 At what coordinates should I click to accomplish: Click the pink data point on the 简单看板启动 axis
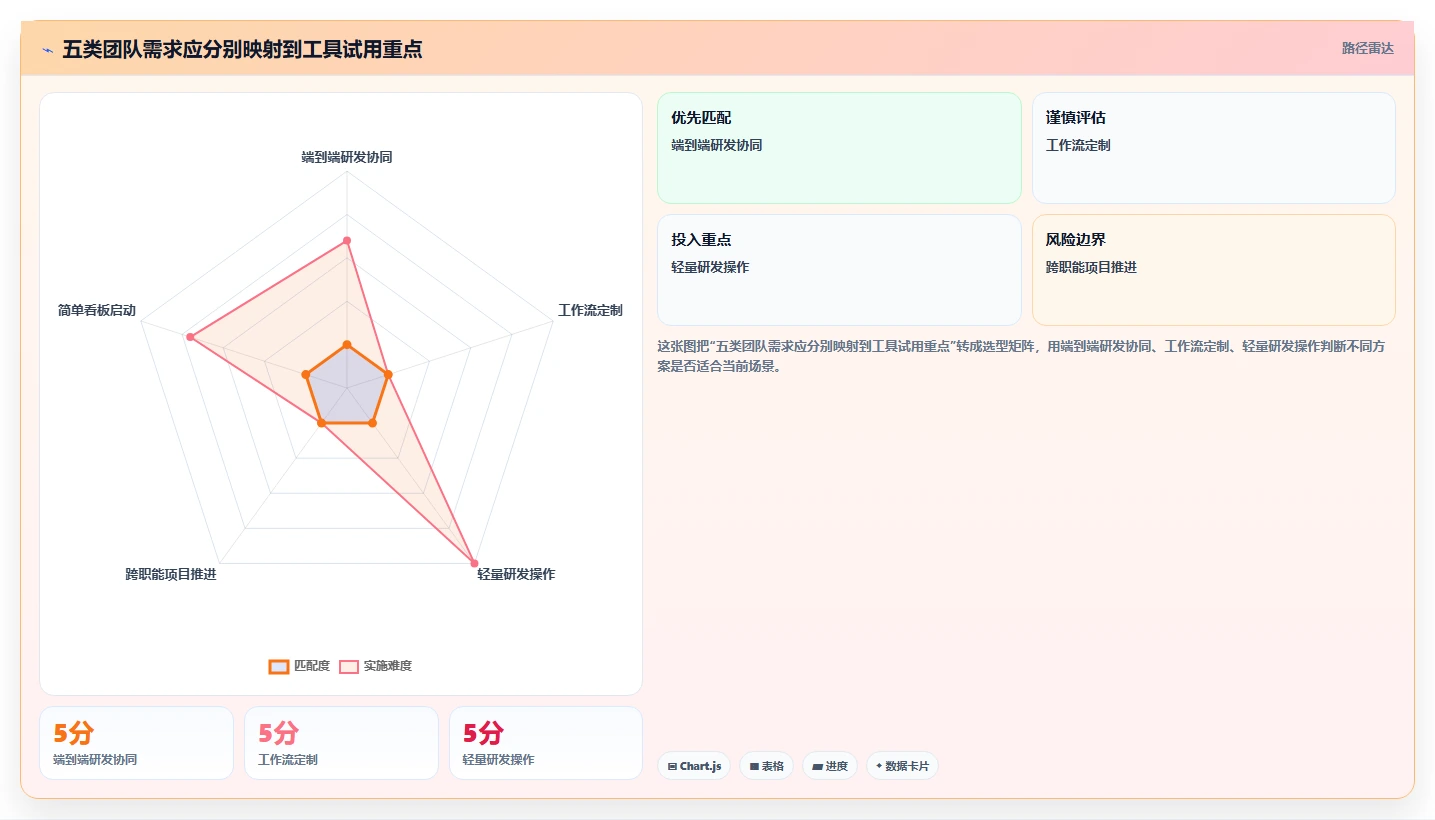(189, 336)
